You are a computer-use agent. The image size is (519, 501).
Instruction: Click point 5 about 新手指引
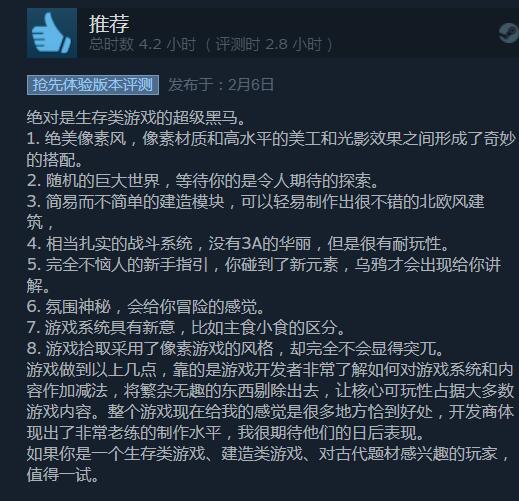[264, 275]
